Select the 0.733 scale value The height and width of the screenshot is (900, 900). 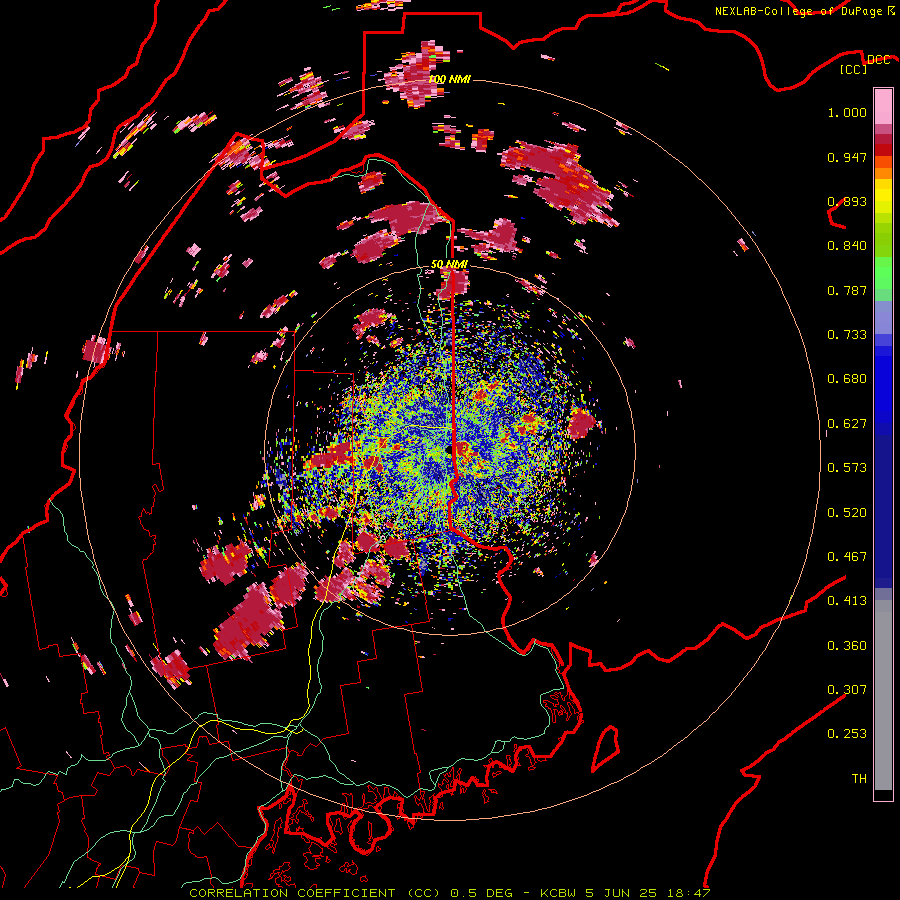pyautogui.click(x=847, y=335)
